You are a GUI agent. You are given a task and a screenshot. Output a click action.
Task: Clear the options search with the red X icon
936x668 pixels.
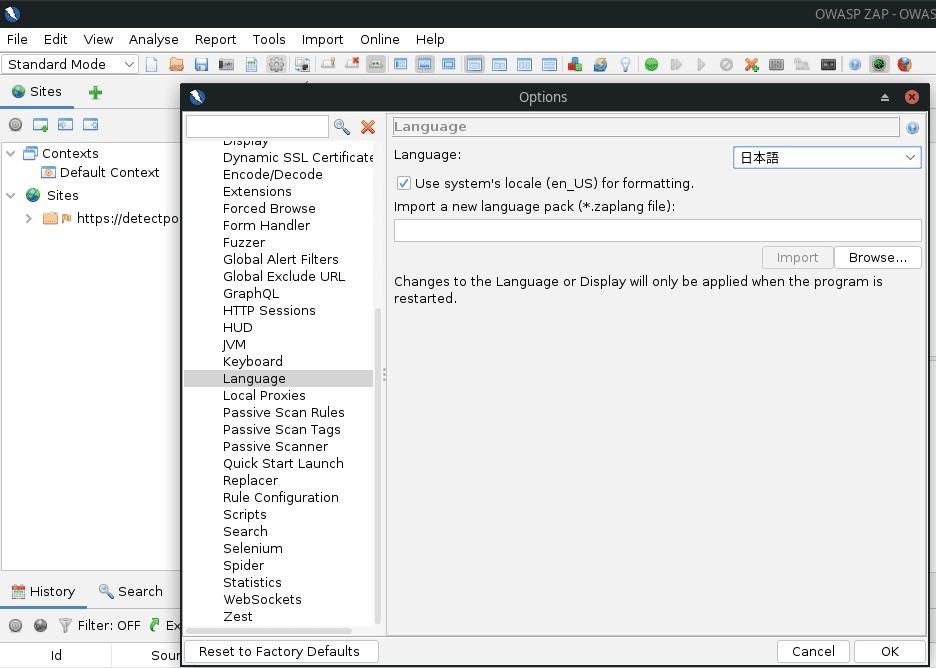click(x=368, y=127)
